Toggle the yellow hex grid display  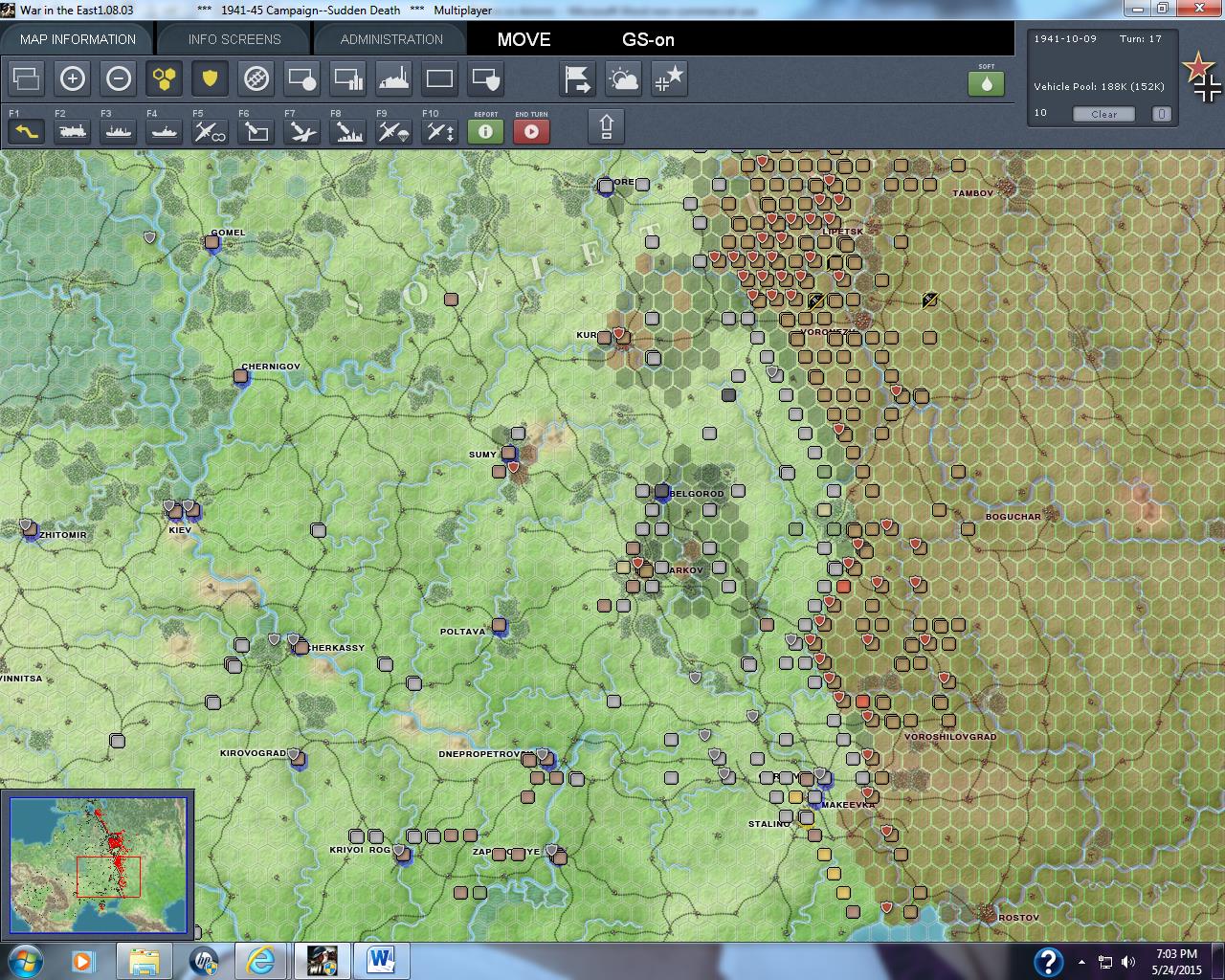[164, 78]
